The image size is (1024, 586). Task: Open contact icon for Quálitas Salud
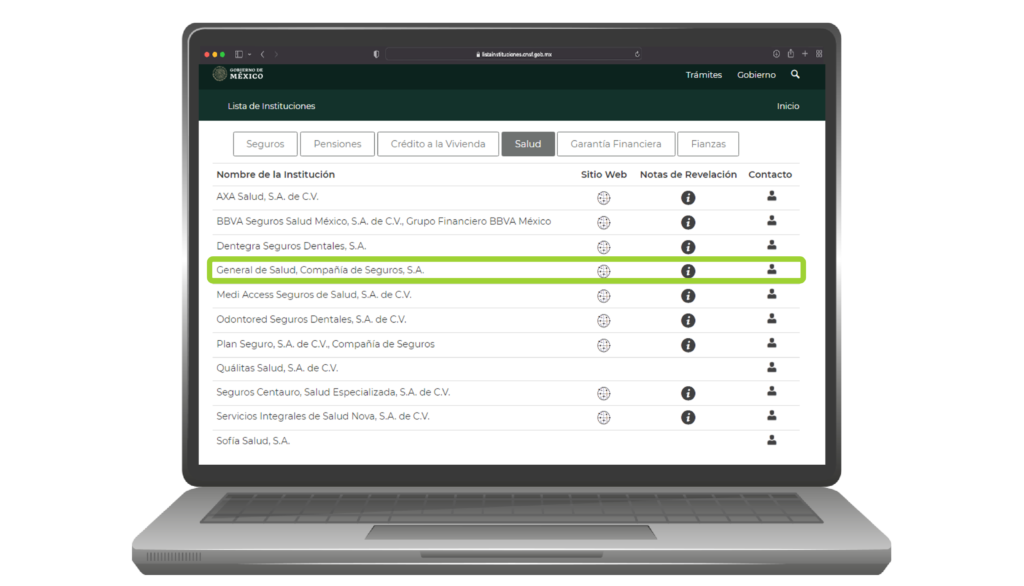click(771, 367)
